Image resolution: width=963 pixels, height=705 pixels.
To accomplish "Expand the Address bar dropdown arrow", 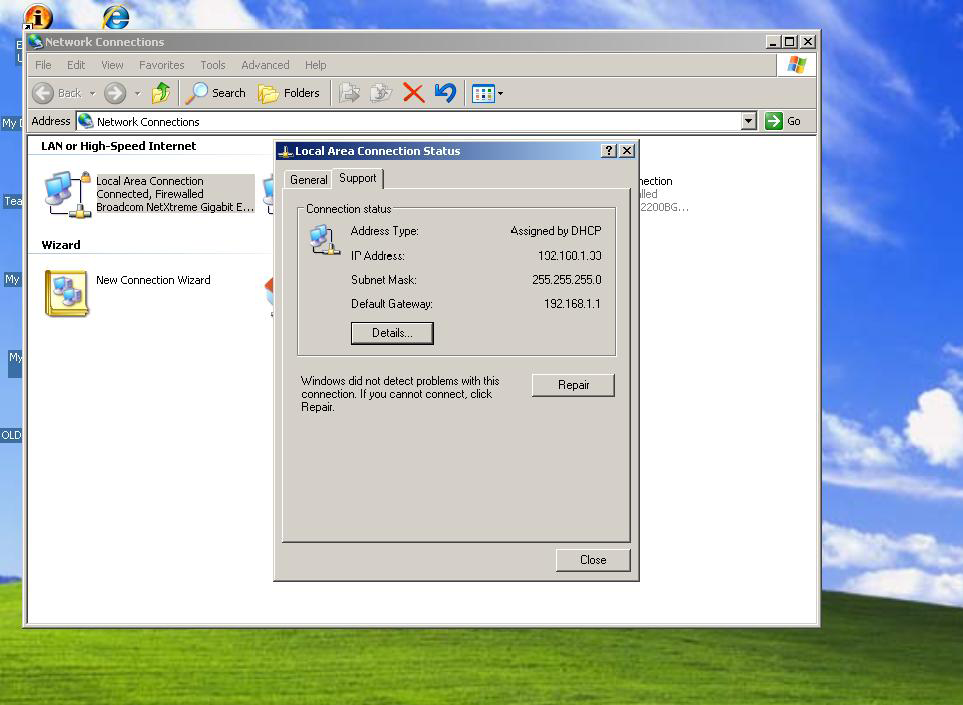I will [748, 121].
